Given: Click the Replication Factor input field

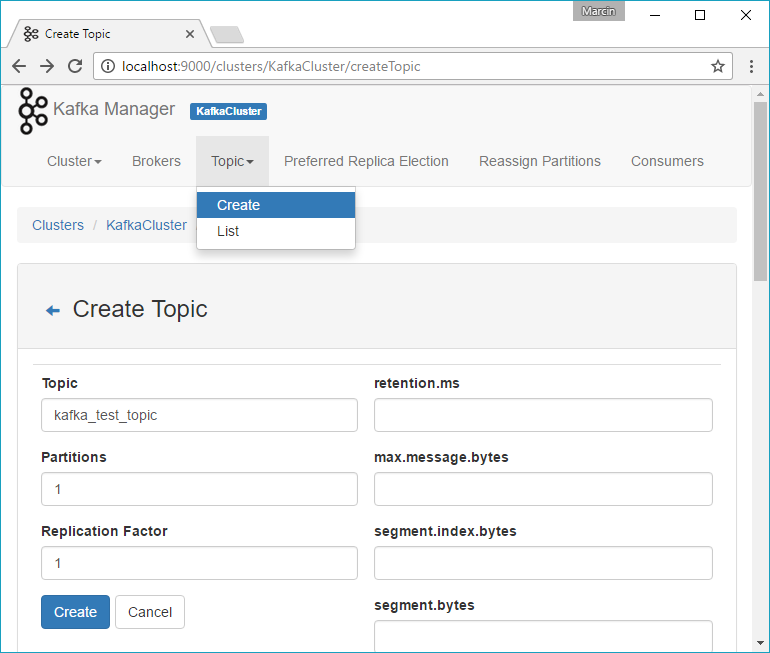Looking at the screenshot, I should pos(199,563).
